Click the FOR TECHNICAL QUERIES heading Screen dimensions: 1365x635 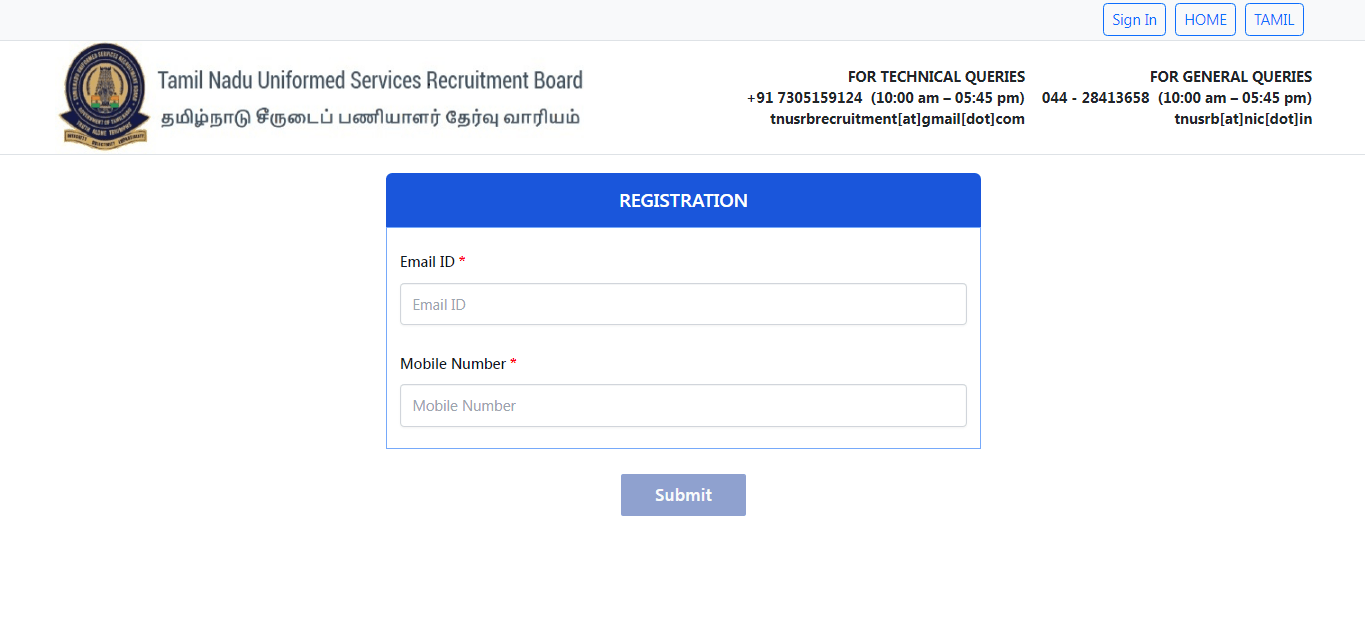936,77
